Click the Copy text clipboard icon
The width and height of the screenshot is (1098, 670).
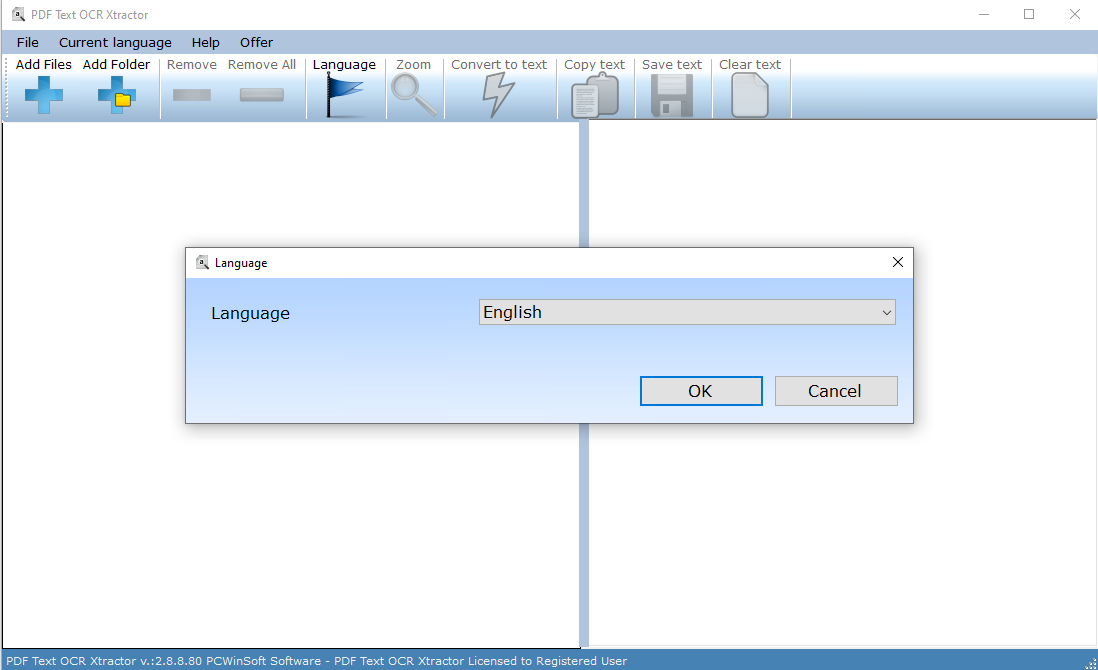tap(595, 96)
